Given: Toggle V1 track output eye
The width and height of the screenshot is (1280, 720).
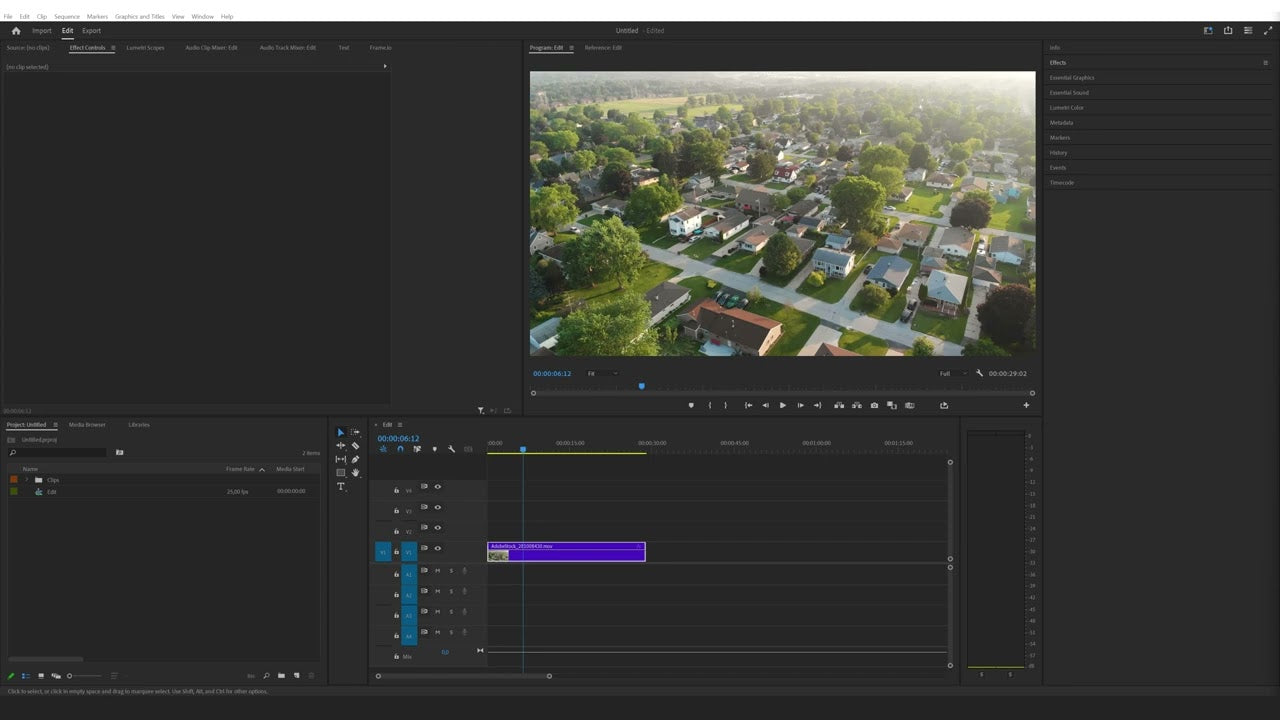Looking at the screenshot, I should (437, 548).
